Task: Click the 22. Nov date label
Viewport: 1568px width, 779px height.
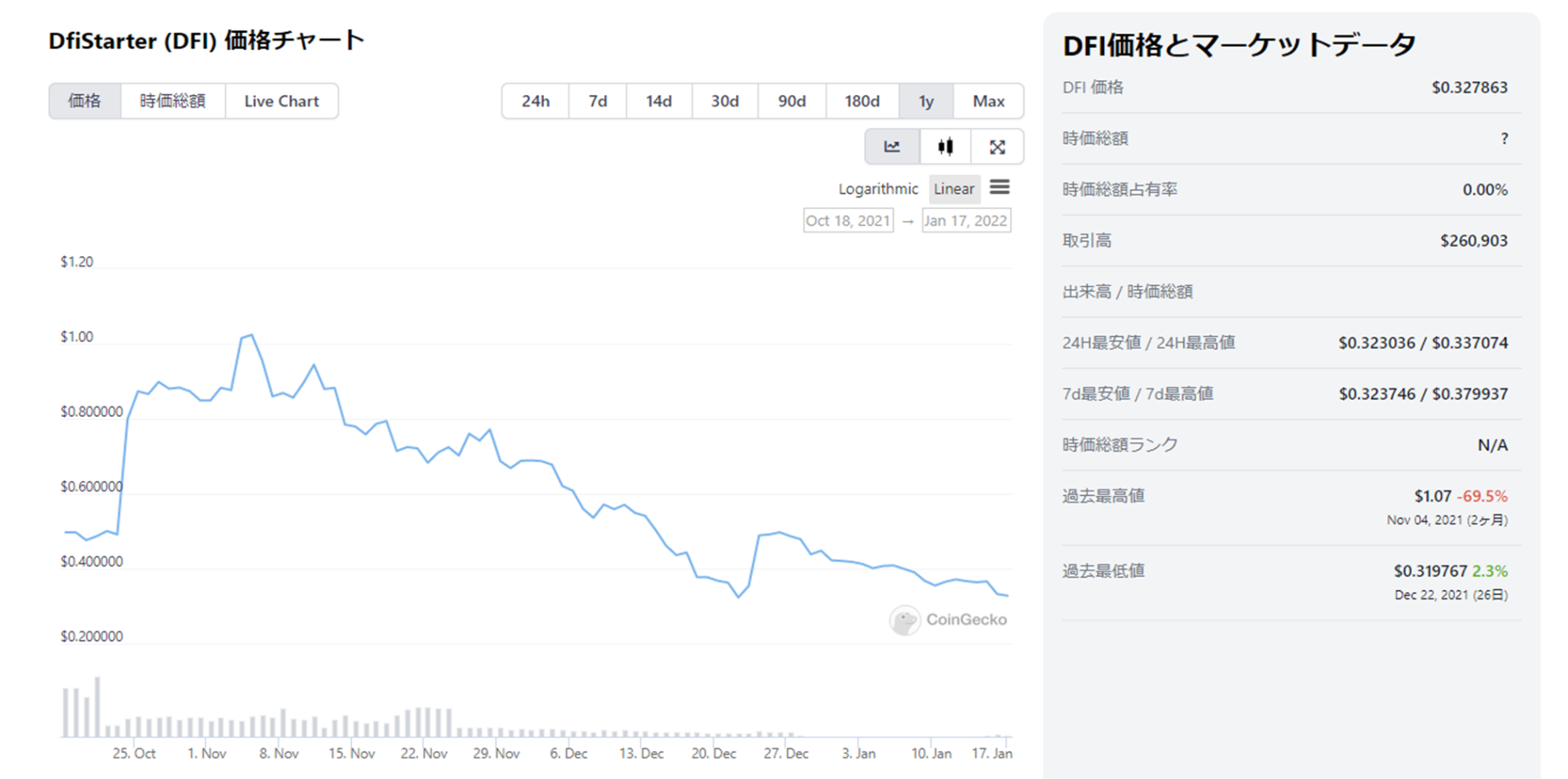Action: (x=424, y=753)
